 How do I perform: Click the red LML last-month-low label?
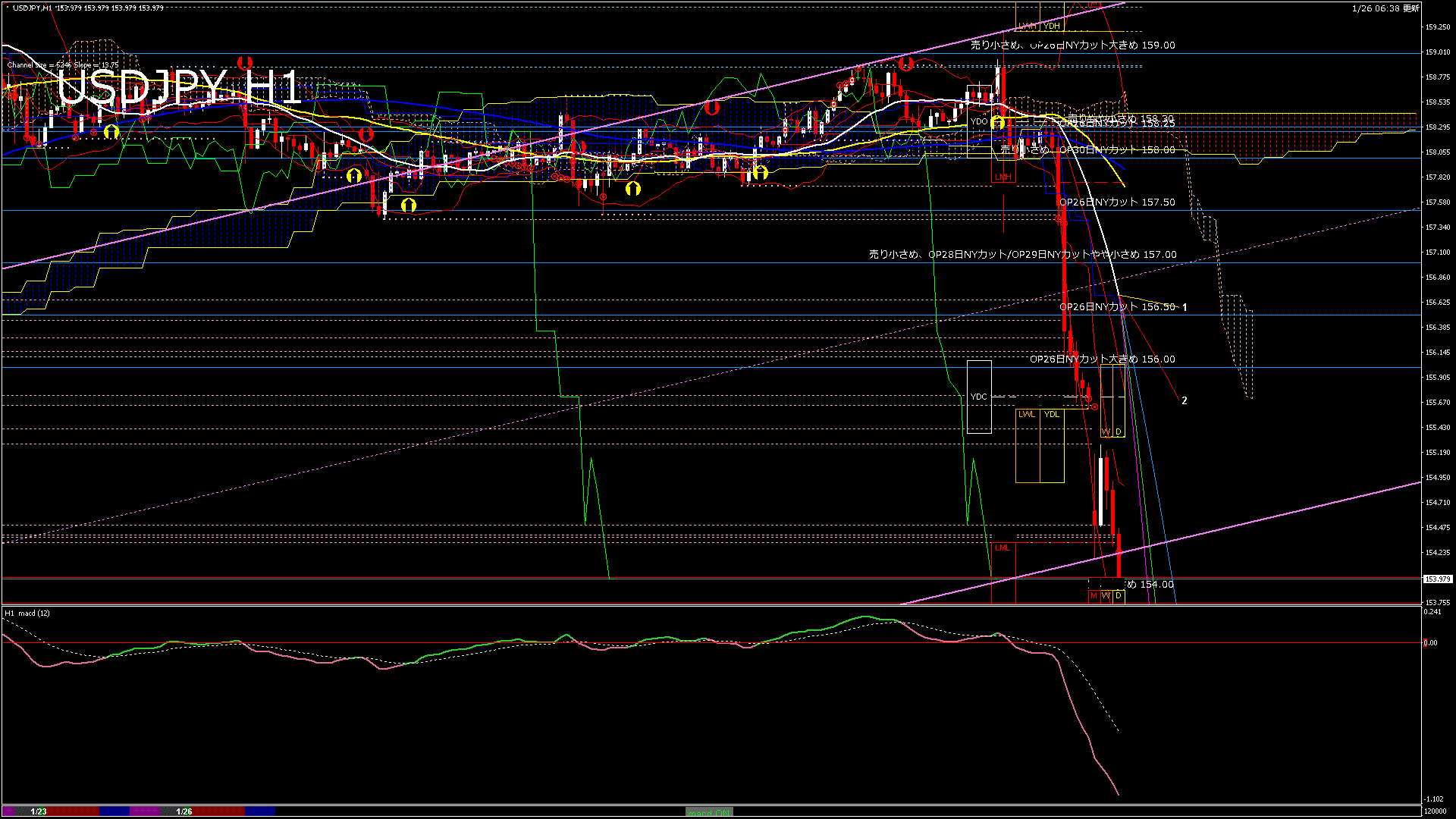(1003, 548)
